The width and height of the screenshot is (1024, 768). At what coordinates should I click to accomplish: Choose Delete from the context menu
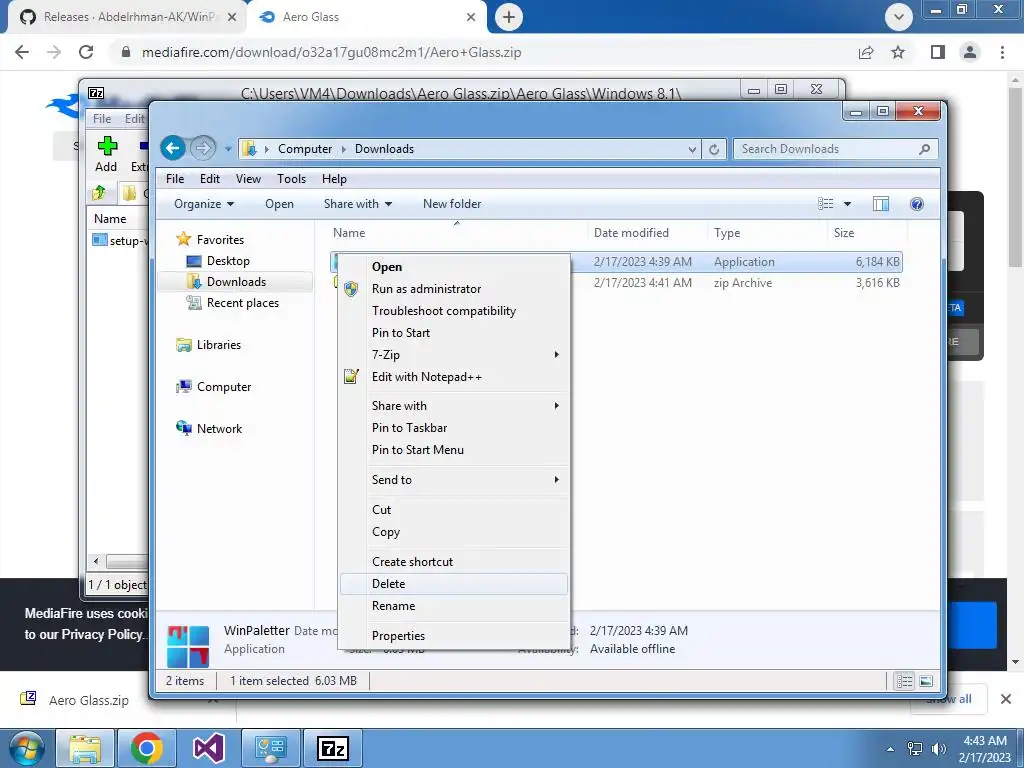coord(454,584)
